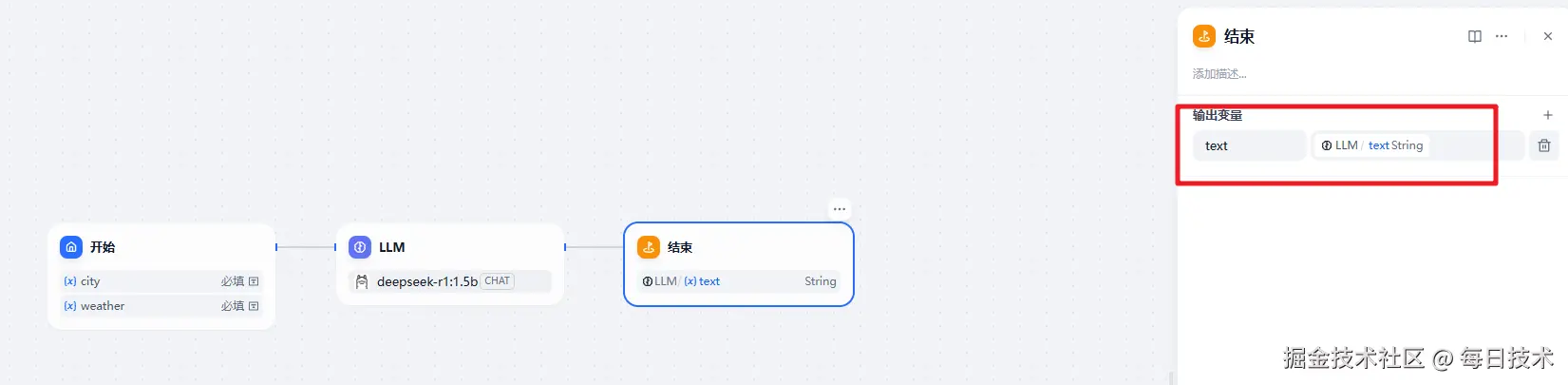Open the three-dot menu above End node
Image resolution: width=1568 pixels, height=385 pixels.
(x=840, y=209)
